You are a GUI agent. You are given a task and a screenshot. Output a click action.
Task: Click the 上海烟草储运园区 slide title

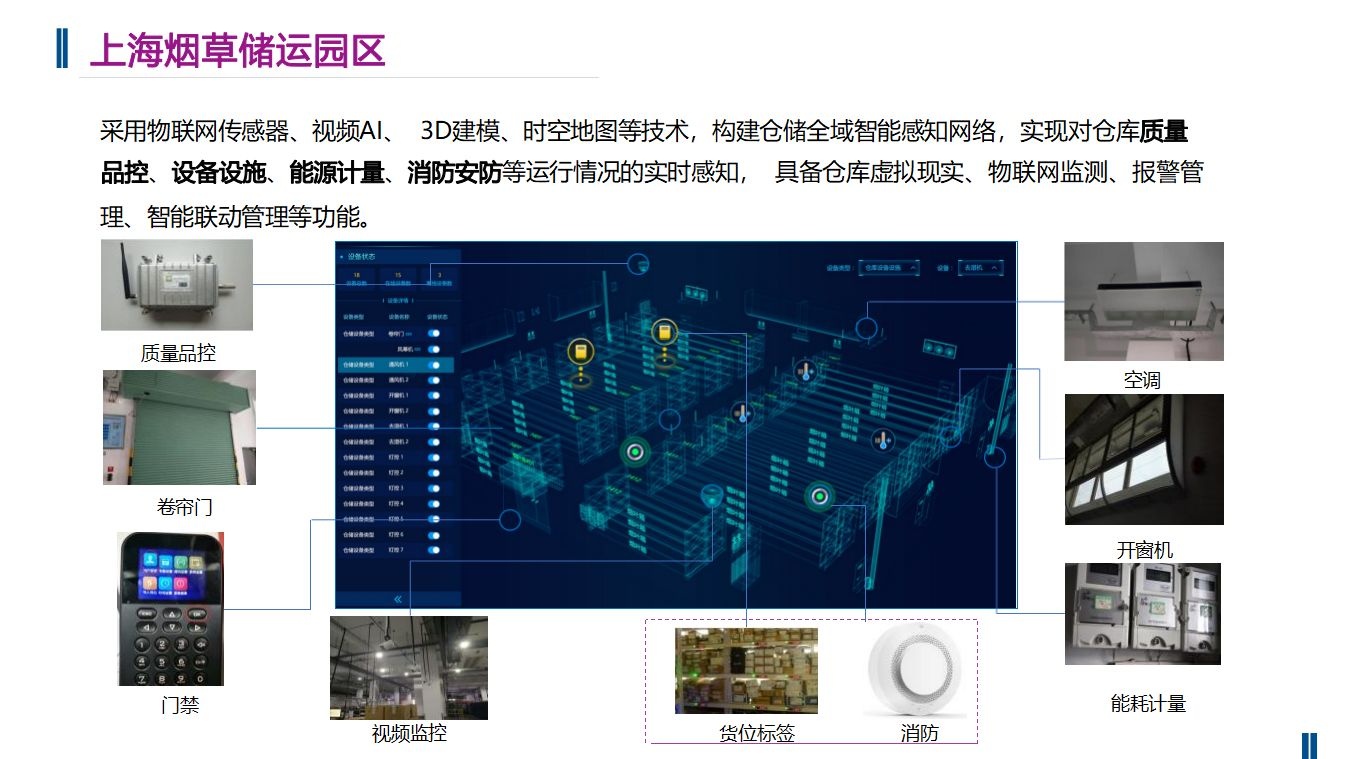[x=237, y=50]
